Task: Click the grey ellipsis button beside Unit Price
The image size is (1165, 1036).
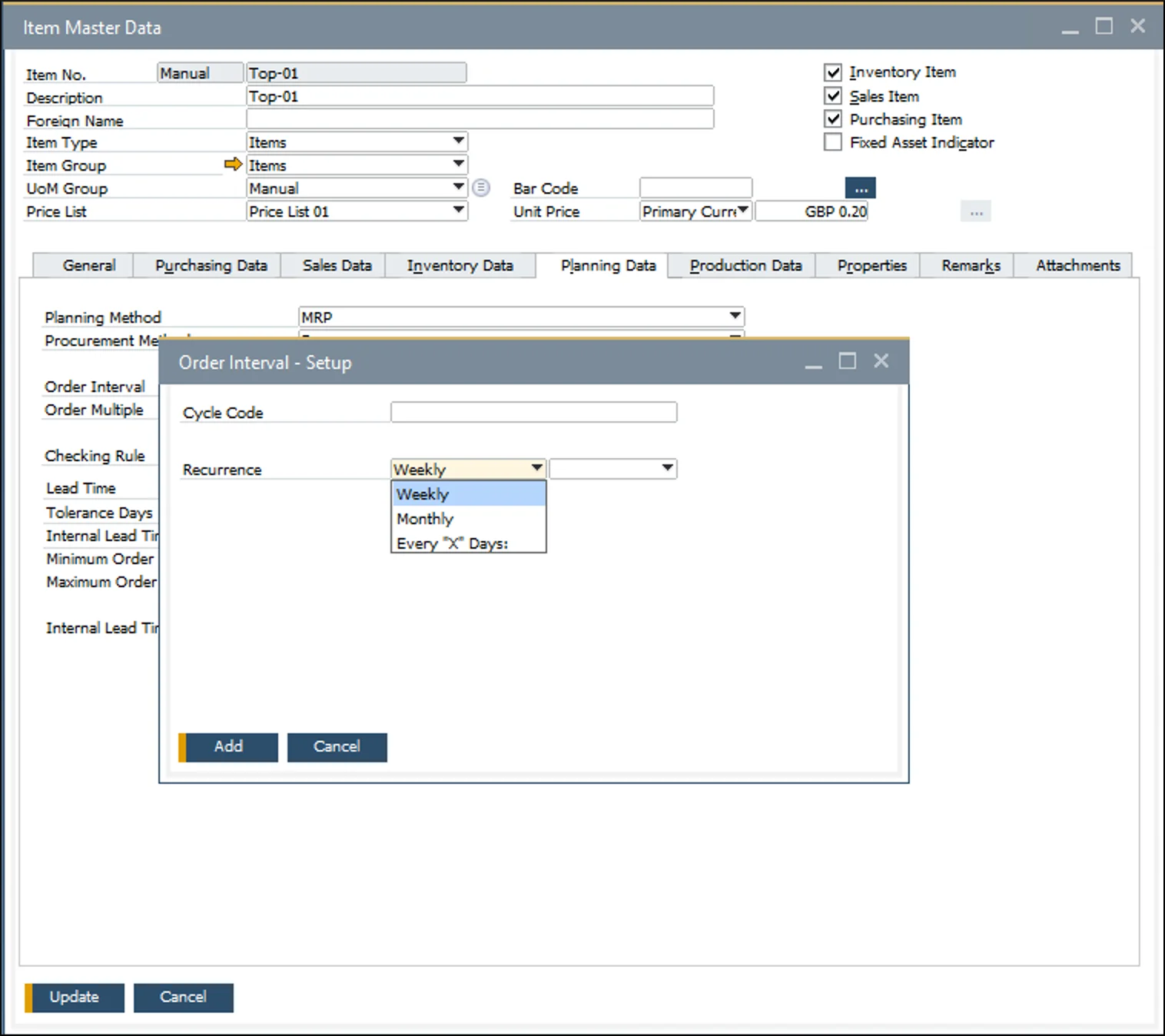Action: [976, 211]
